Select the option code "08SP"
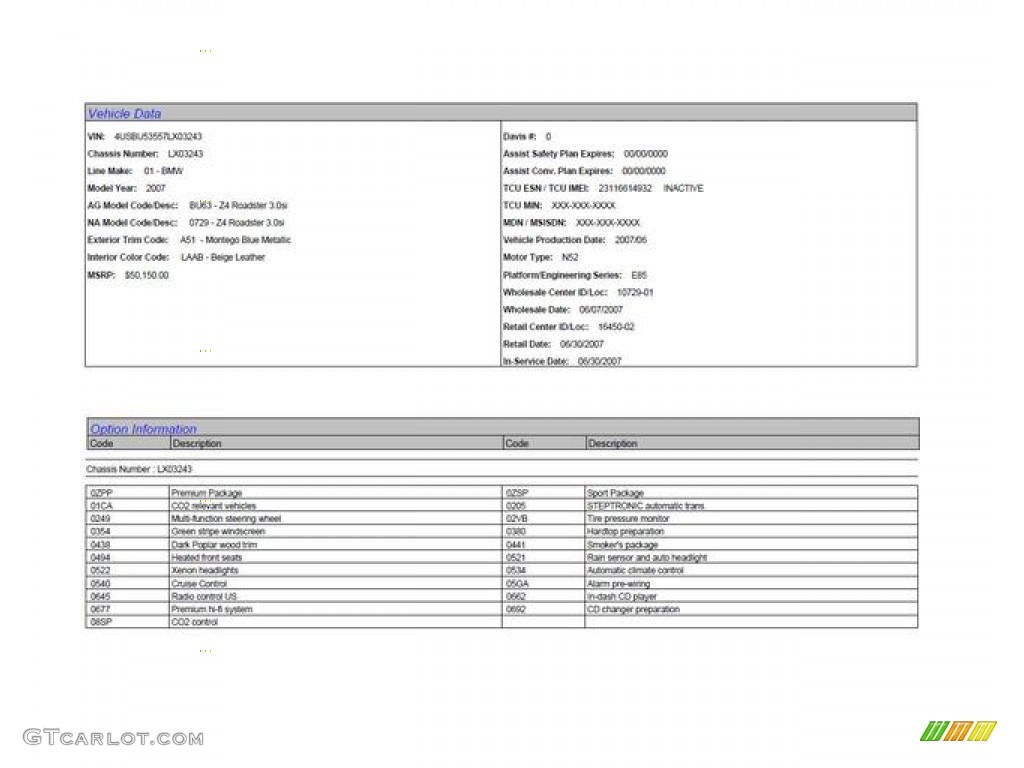Image resolution: width=1024 pixels, height=768 pixels. point(101,622)
